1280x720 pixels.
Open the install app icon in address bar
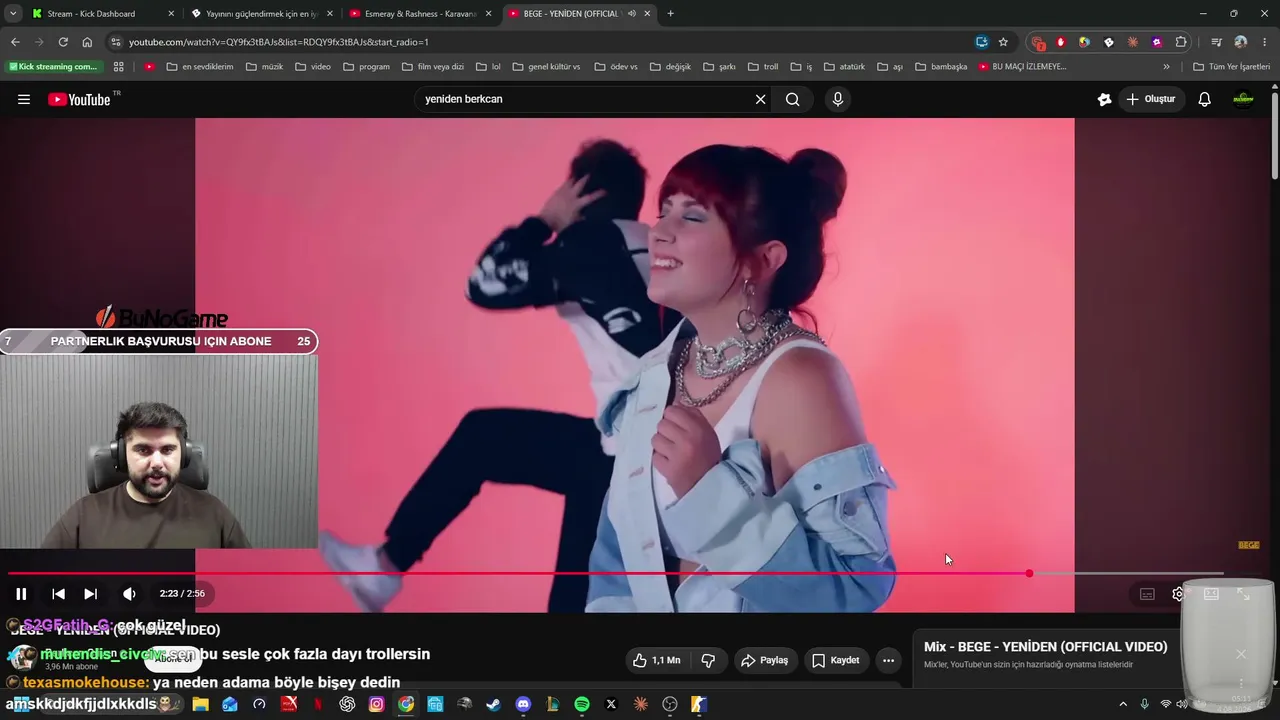coord(982,42)
